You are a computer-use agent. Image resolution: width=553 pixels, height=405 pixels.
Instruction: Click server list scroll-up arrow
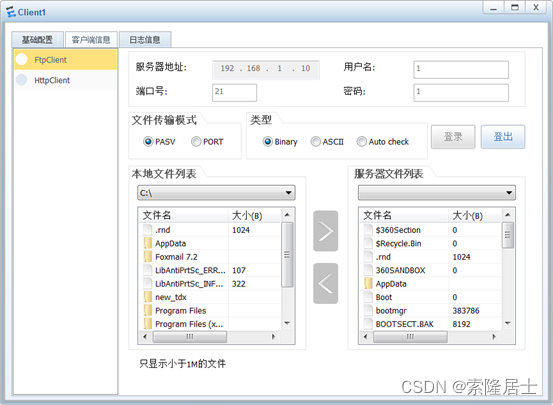pos(508,214)
